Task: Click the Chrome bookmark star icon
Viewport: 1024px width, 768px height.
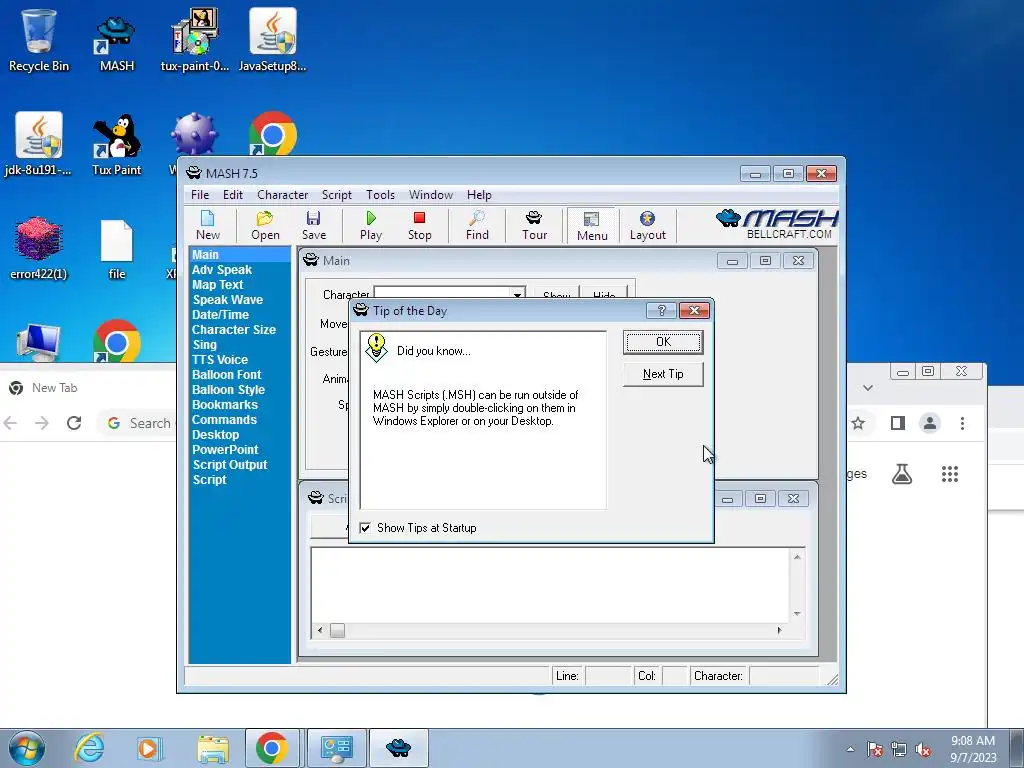Action: (x=858, y=423)
